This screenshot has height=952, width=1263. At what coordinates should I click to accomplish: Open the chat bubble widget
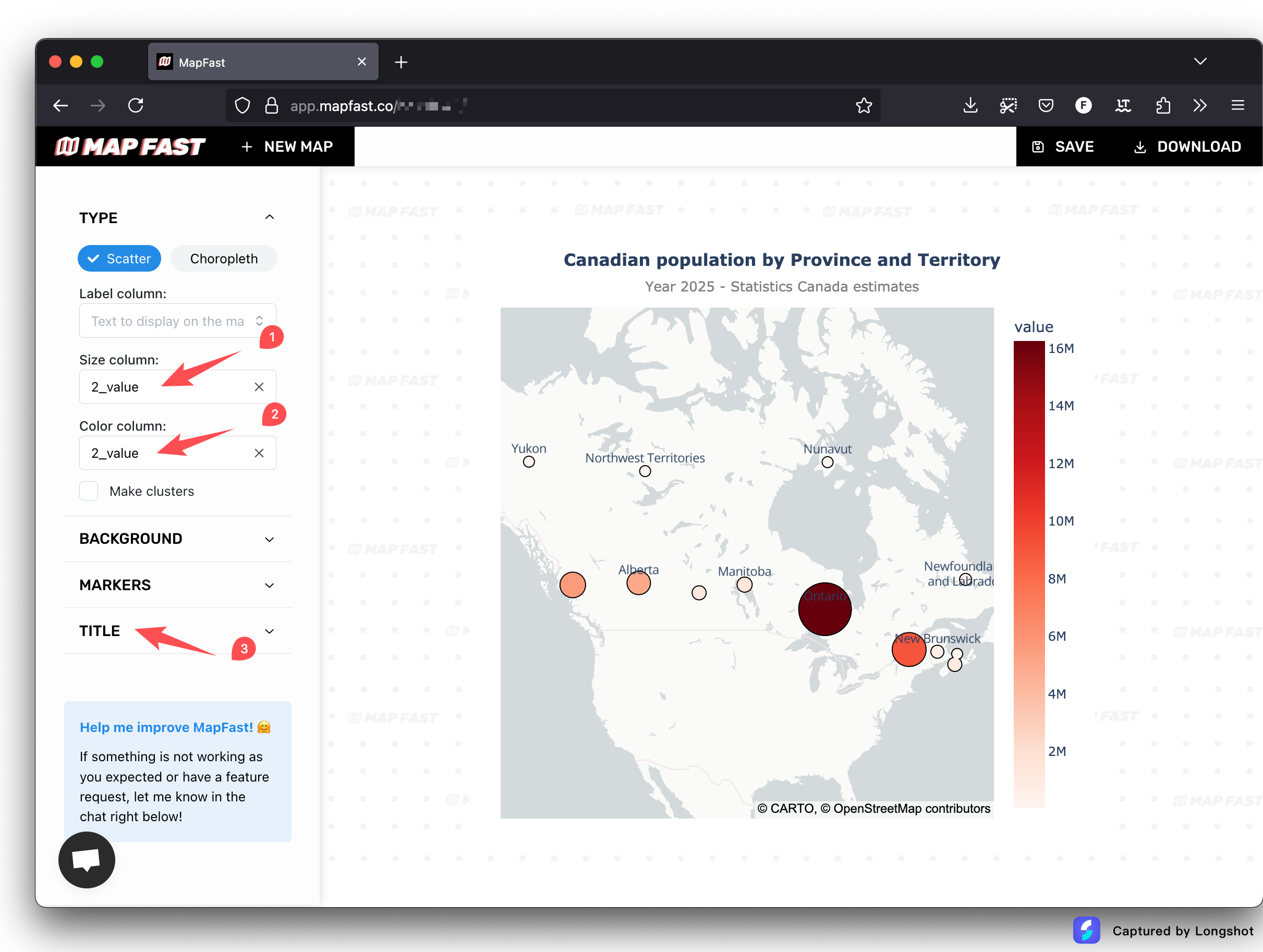[x=87, y=860]
